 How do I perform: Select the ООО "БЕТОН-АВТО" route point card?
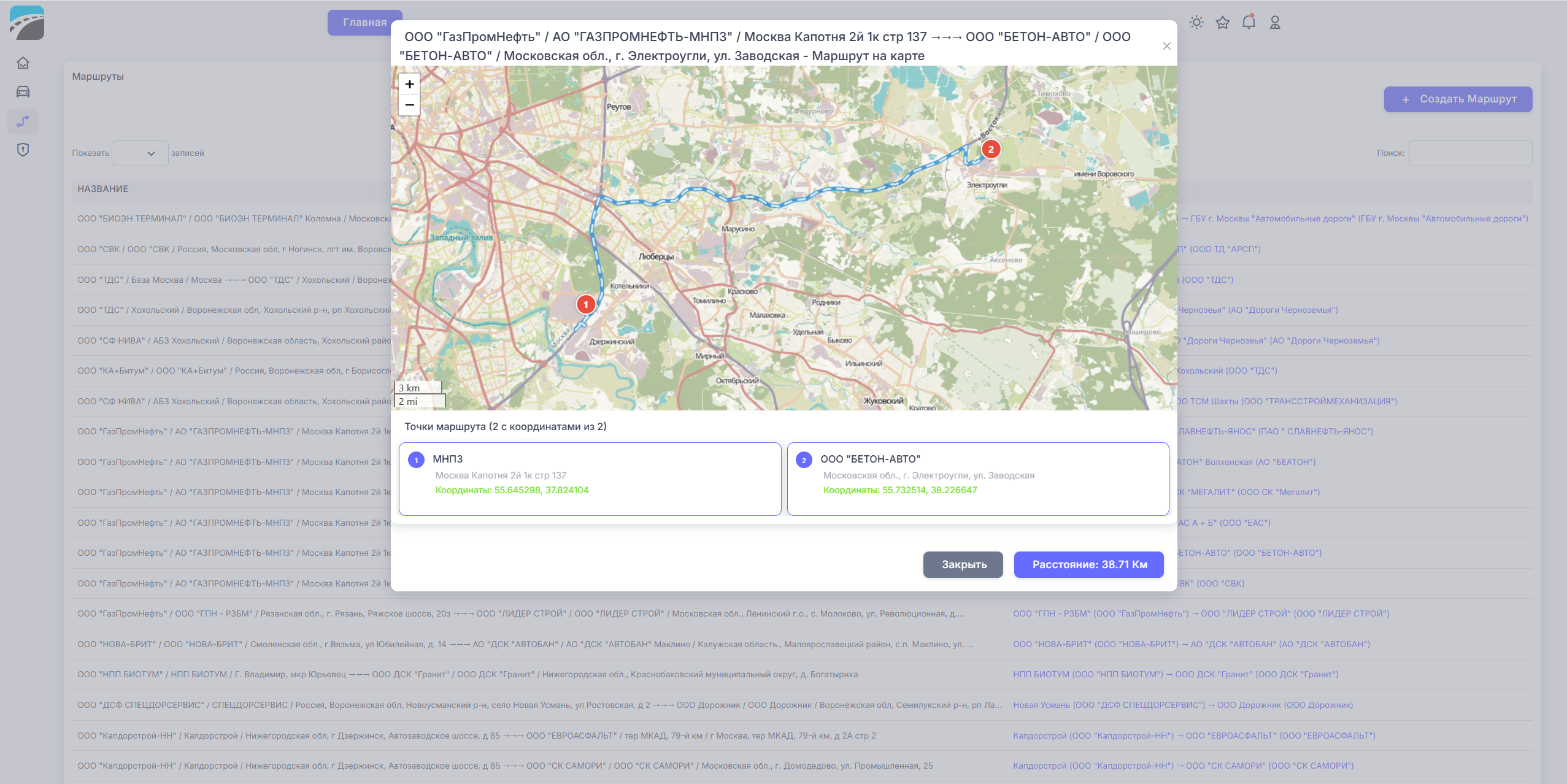[978, 479]
